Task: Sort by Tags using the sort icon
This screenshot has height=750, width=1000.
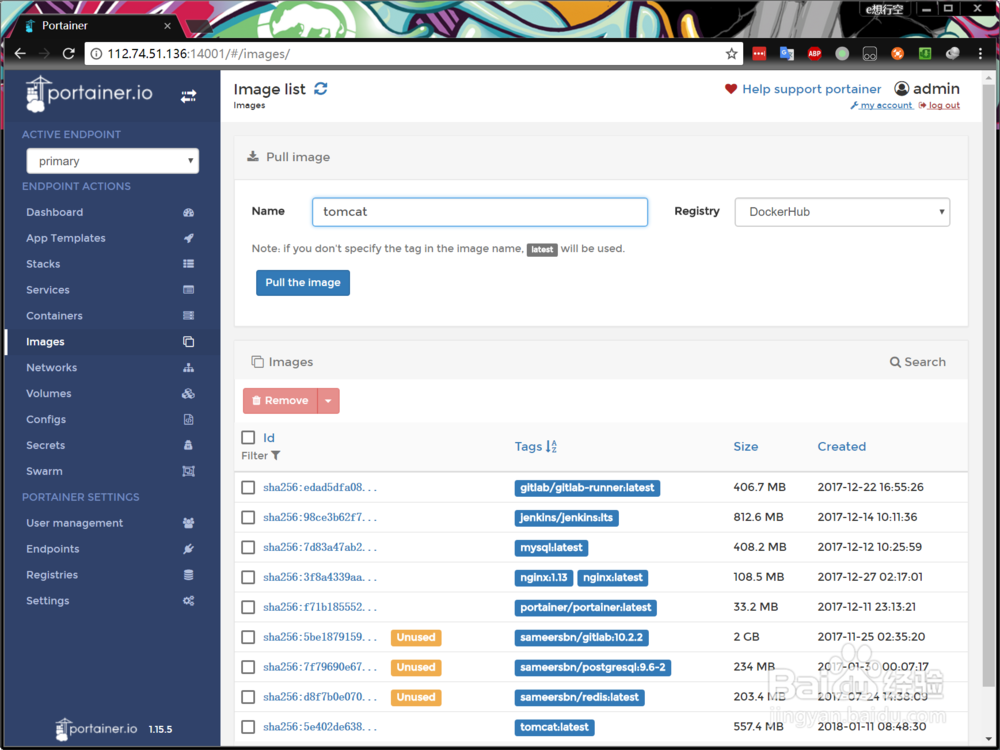Action: tap(552, 446)
